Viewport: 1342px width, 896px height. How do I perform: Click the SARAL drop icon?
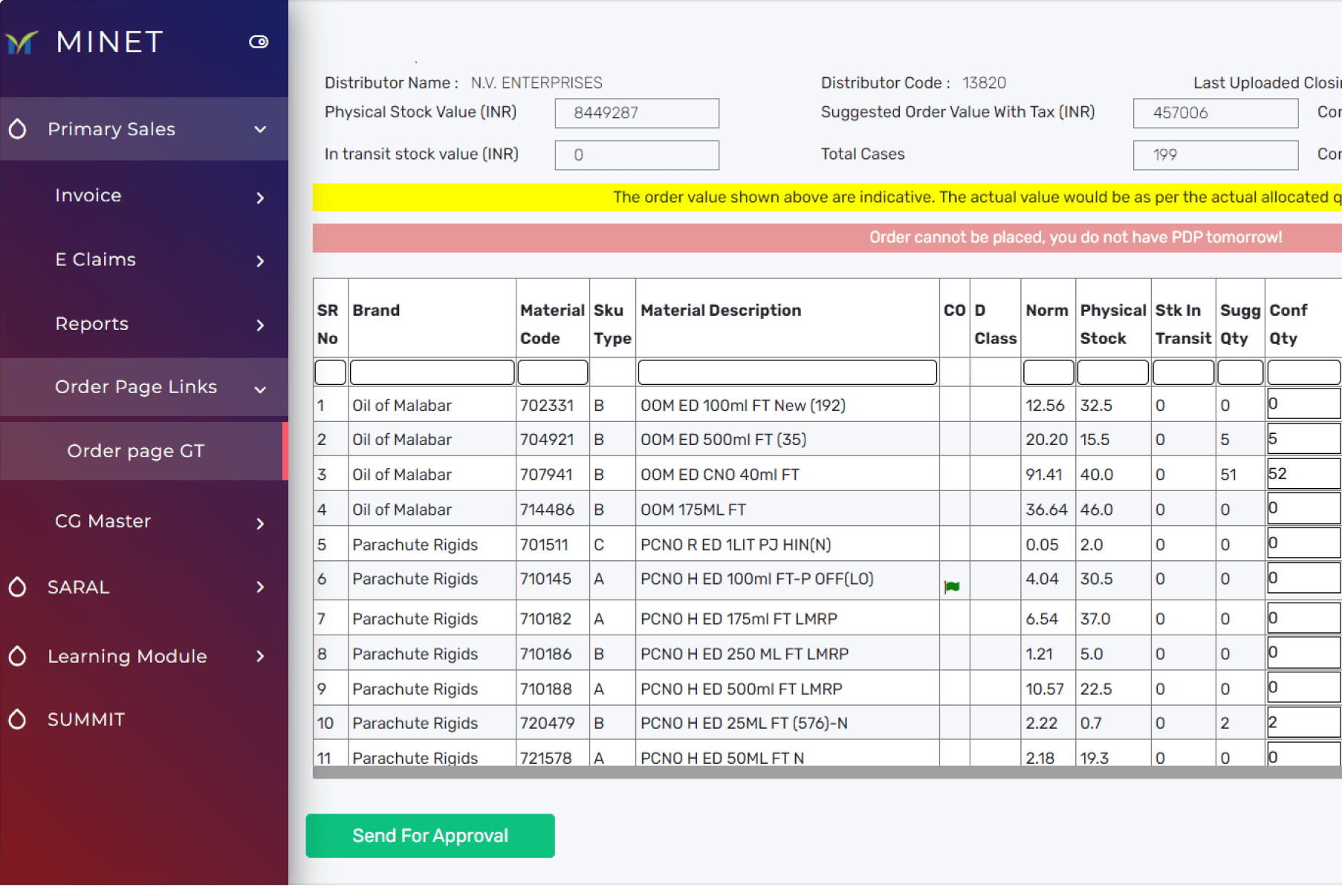tap(18, 587)
